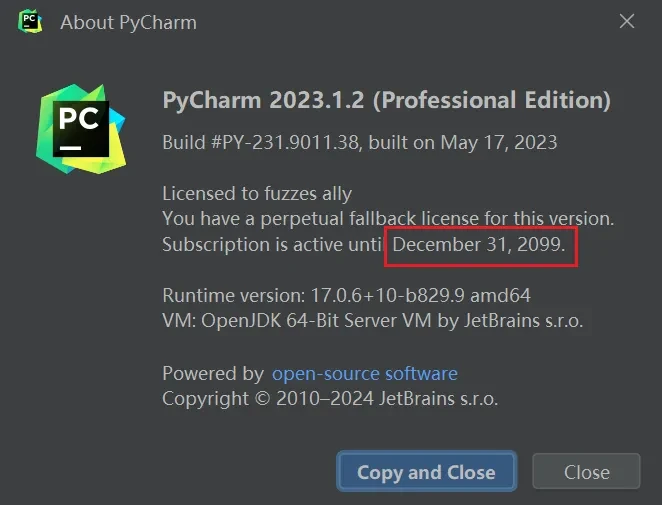This screenshot has width=662, height=505.
Task: Click the small PyCharm icon in title bar
Action: [x=31, y=21]
